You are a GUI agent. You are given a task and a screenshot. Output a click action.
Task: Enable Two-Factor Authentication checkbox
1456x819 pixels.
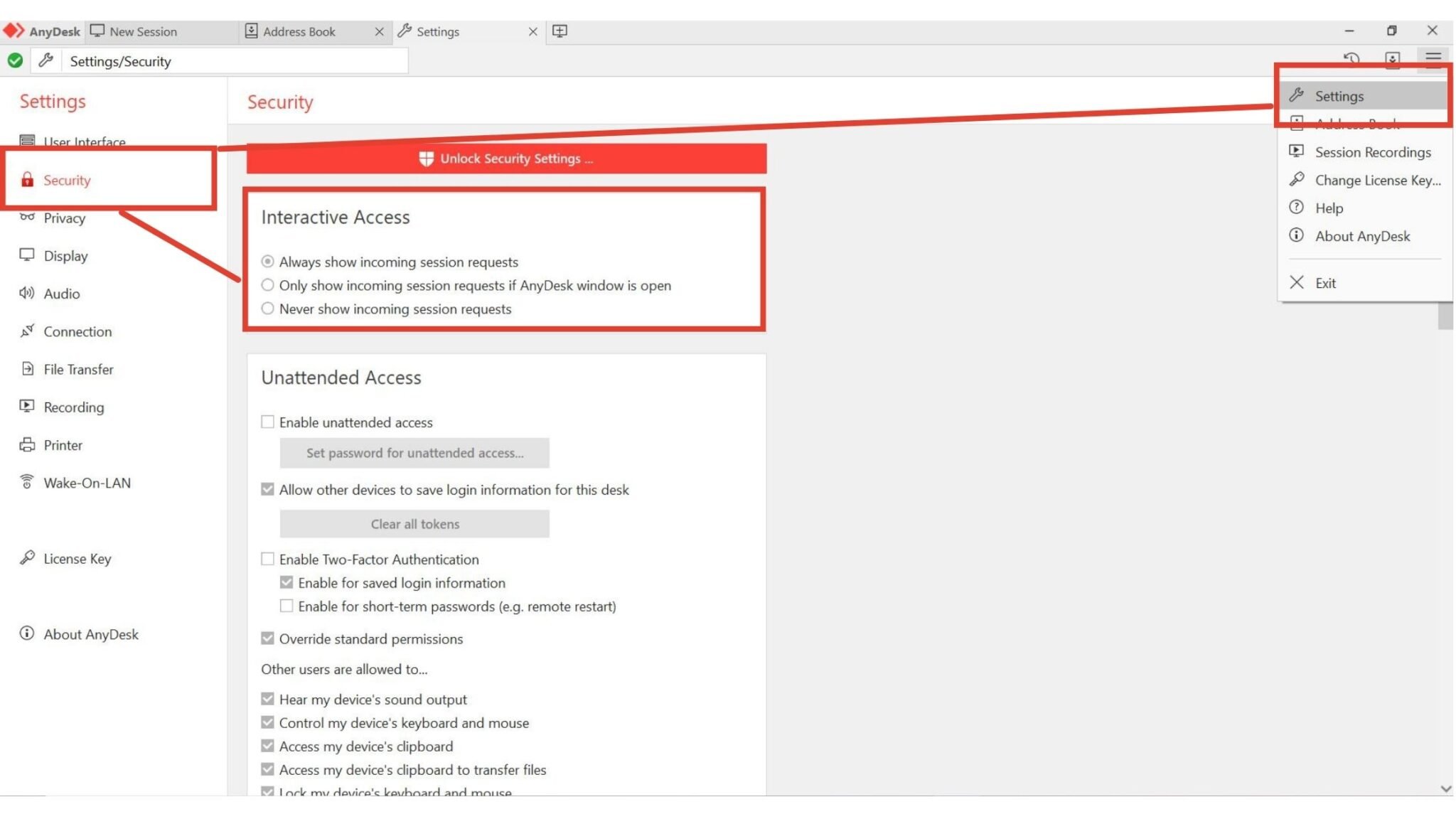pos(267,559)
